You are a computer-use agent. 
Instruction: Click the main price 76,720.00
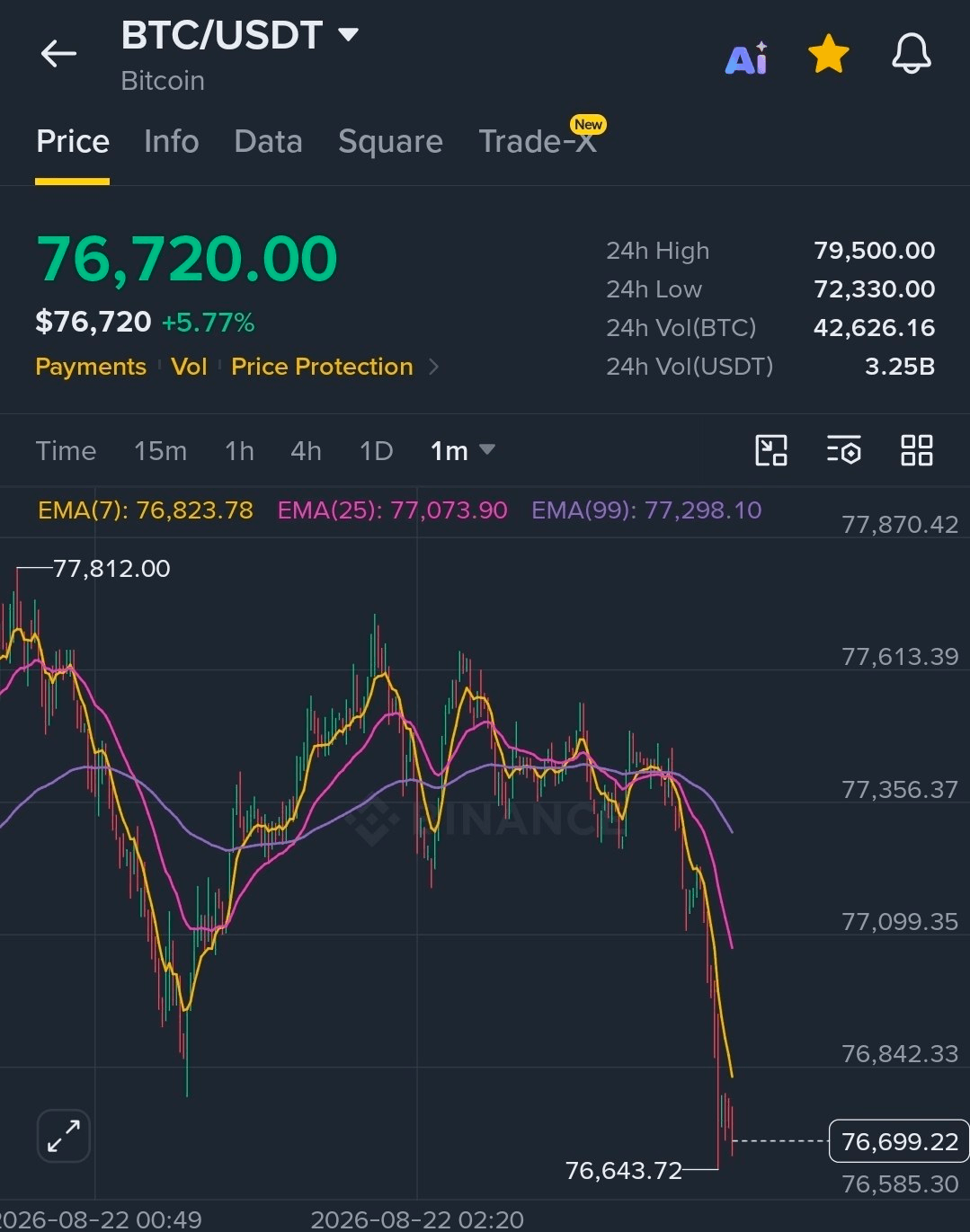[187, 259]
